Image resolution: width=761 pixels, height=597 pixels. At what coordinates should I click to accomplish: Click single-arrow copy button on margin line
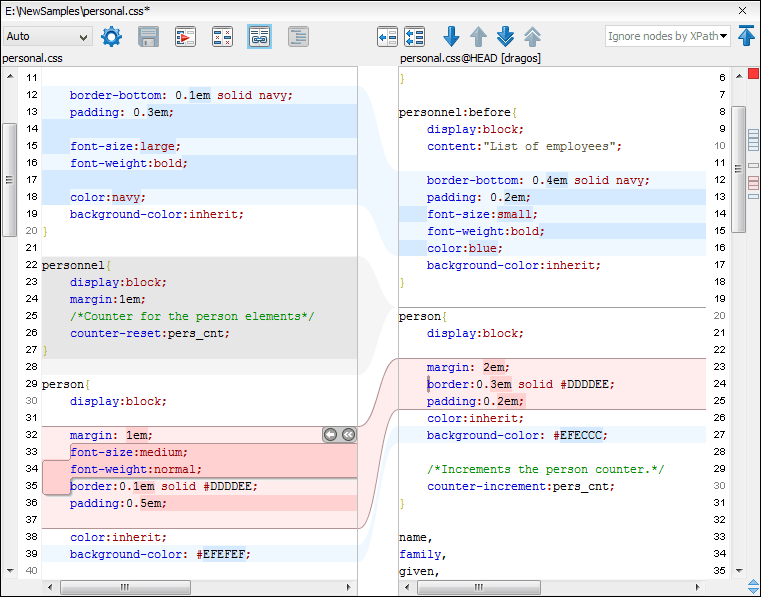tap(330, 434)
